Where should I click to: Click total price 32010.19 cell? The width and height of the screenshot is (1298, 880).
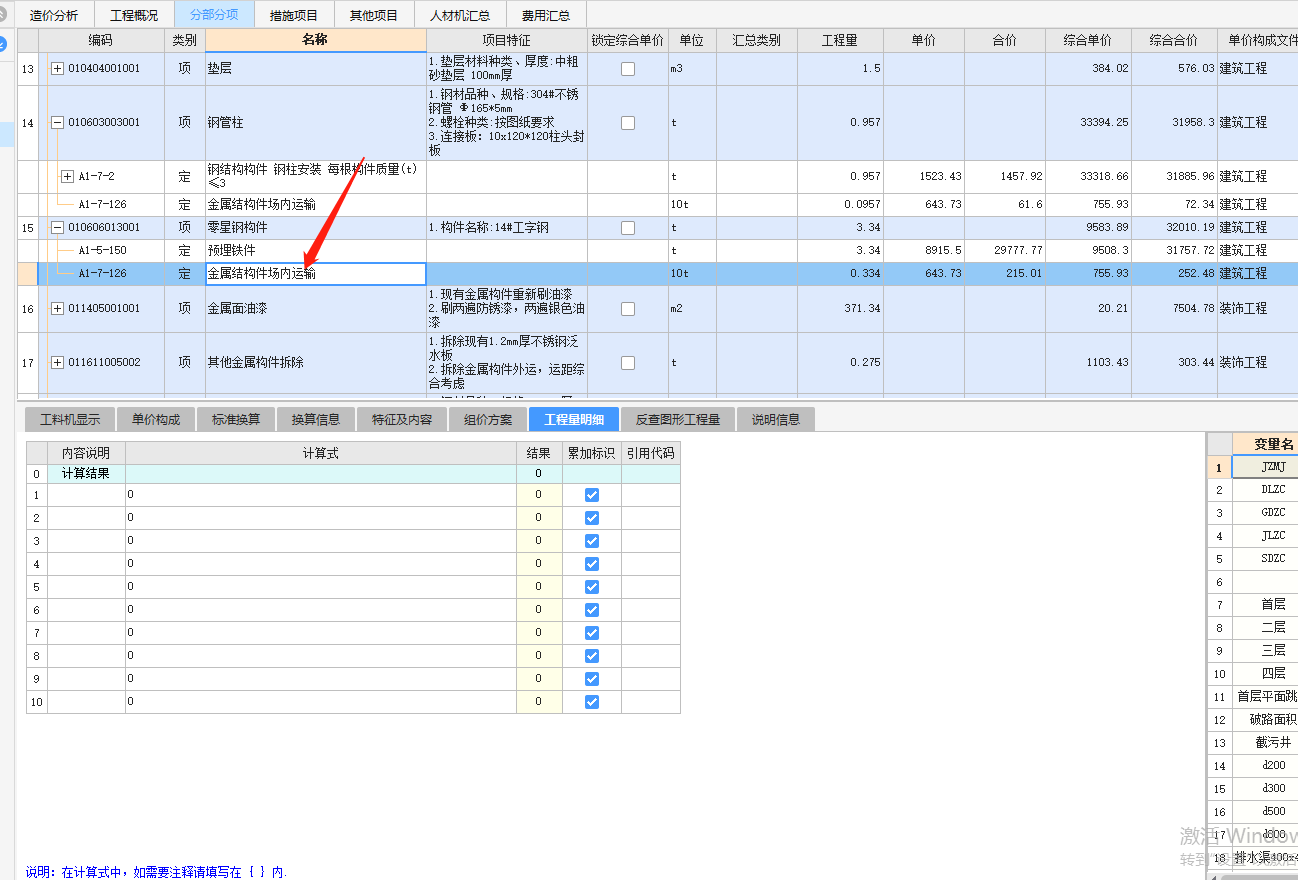[1174, 228]
